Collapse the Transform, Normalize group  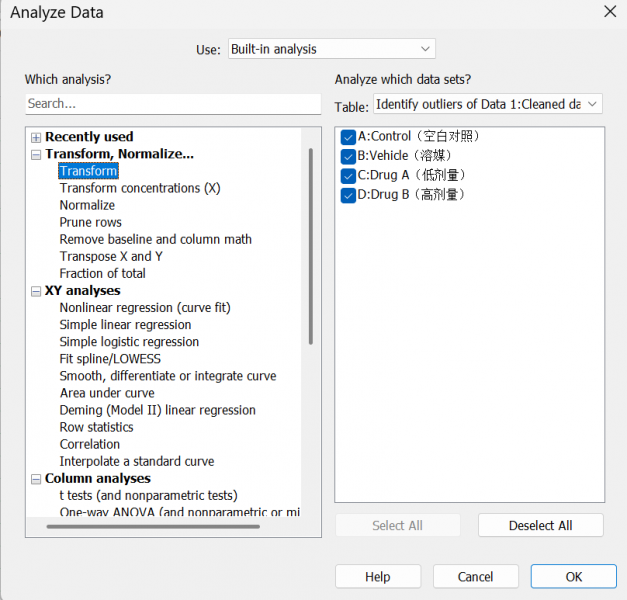pos(36,155)
